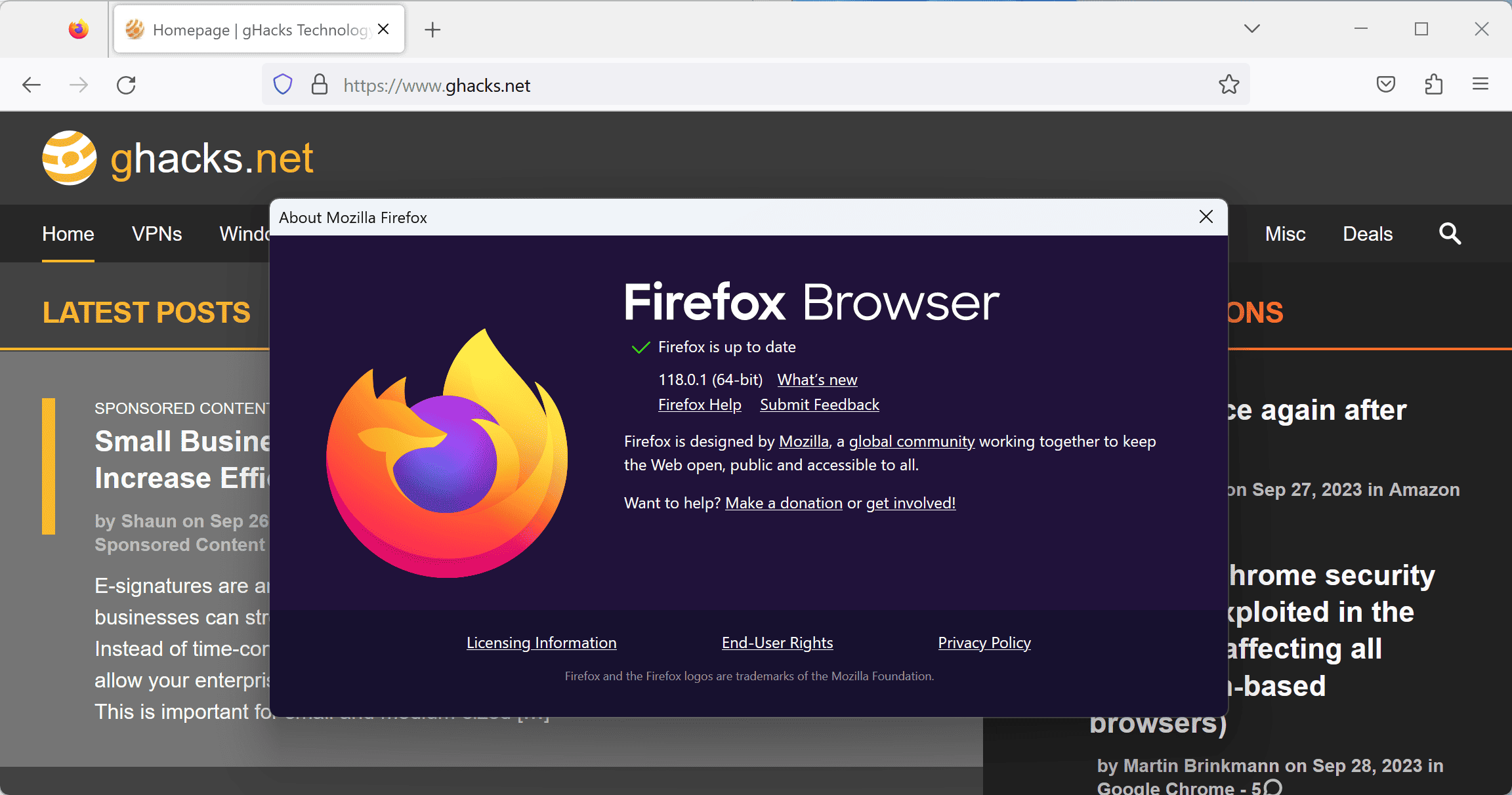The height and width of the screenshot is (795, 1512).
Task: Click the refresh/reload page icon
Action: [126, 85]
